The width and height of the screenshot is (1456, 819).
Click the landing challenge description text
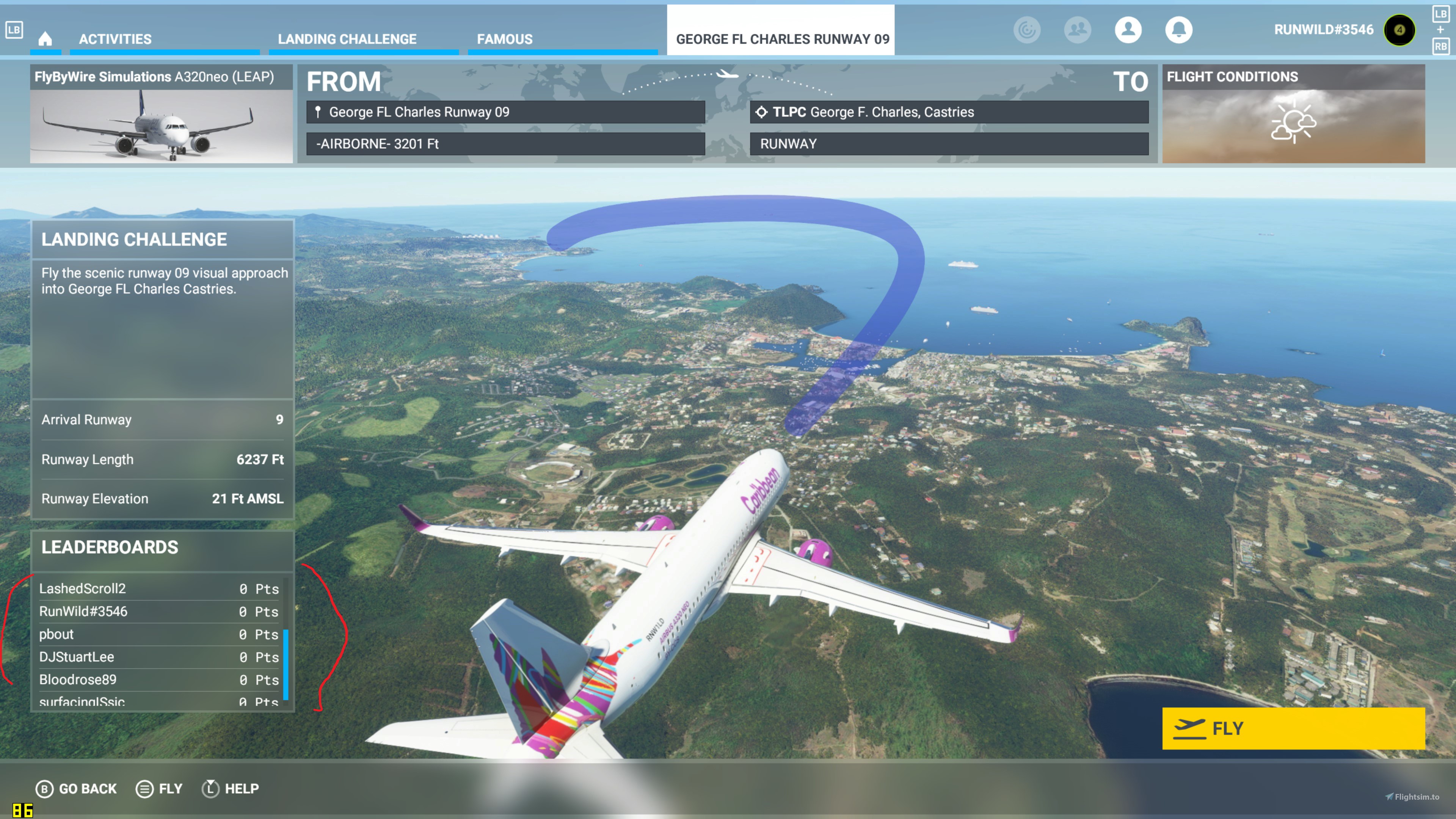click(165, 281)
